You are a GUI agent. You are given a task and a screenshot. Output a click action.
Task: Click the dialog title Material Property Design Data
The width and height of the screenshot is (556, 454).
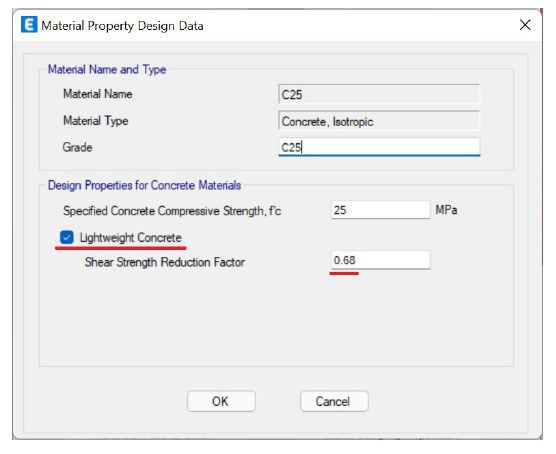[122, 26]
